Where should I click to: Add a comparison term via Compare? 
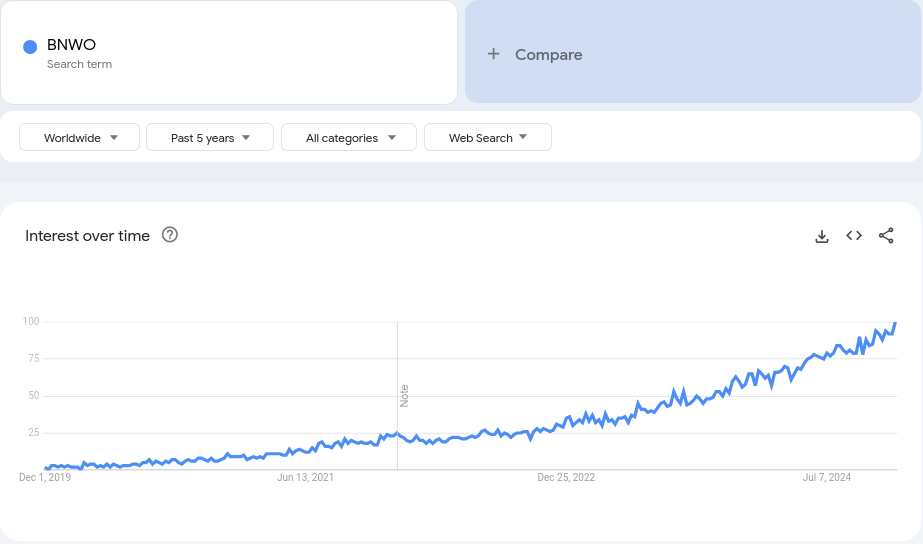pos(548,55)
